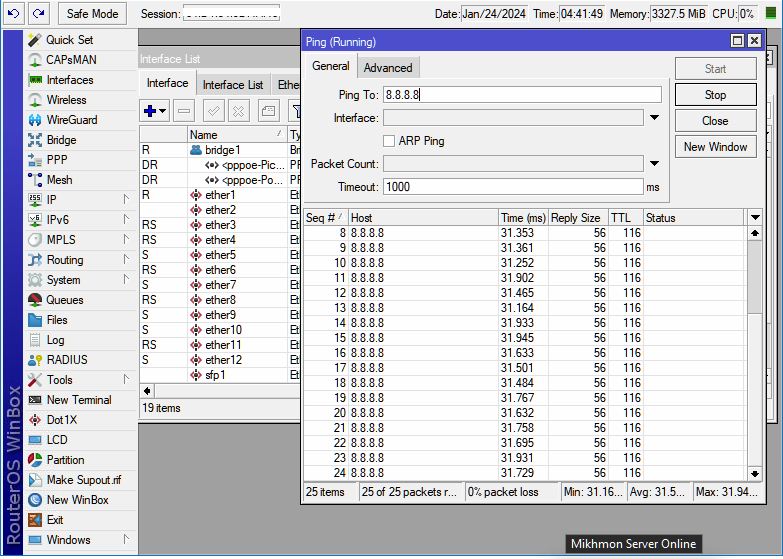Open the Partition sidebar item
The height and width of the screenshot is (559, 783).
pos(65,460)
